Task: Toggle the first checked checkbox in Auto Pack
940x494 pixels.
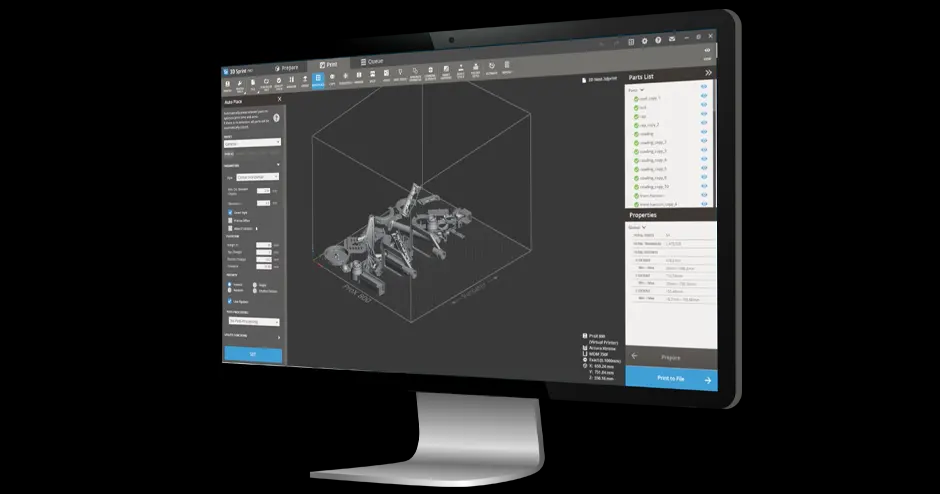Action: pos(229,212)
